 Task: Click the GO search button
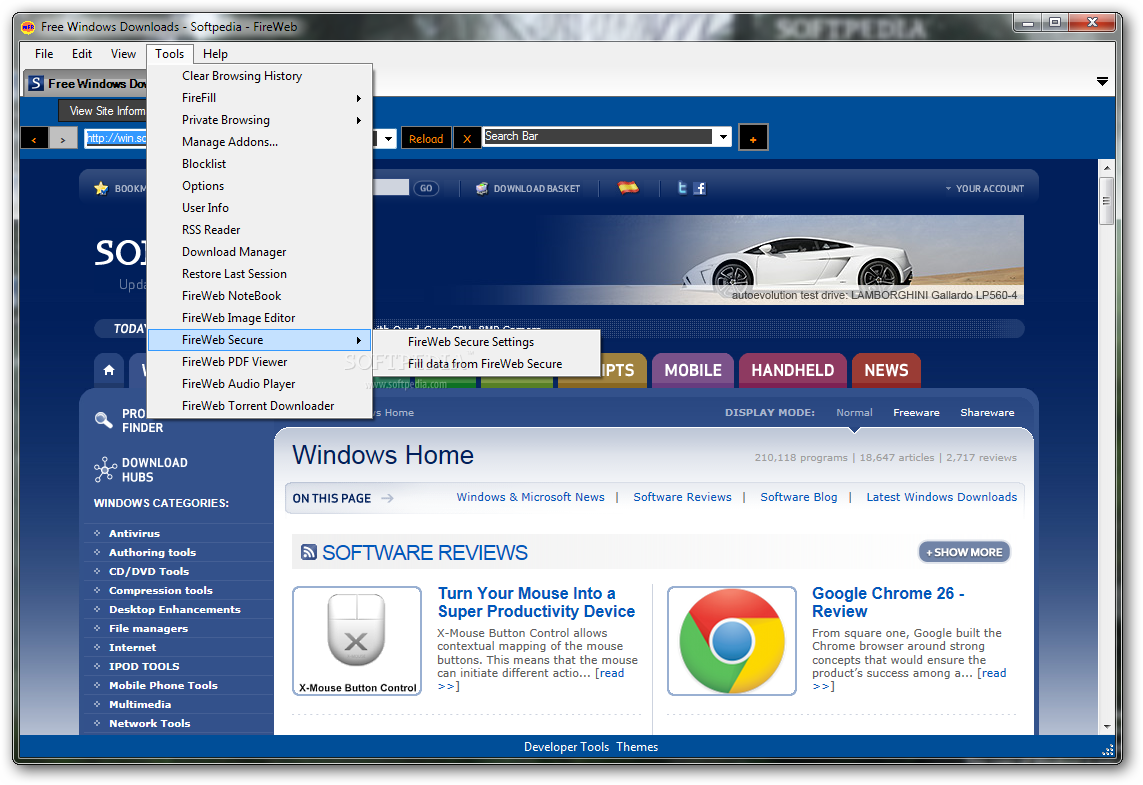[426, 188]
